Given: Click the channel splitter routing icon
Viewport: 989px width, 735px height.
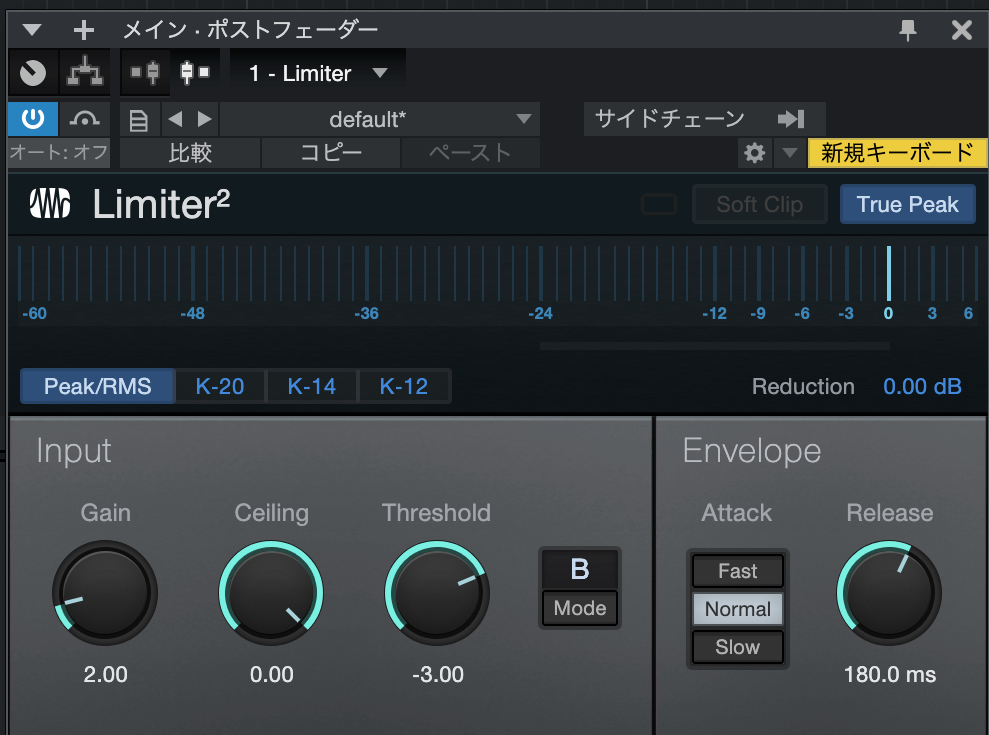Looking at the screenshot, I should pos(84,72).
